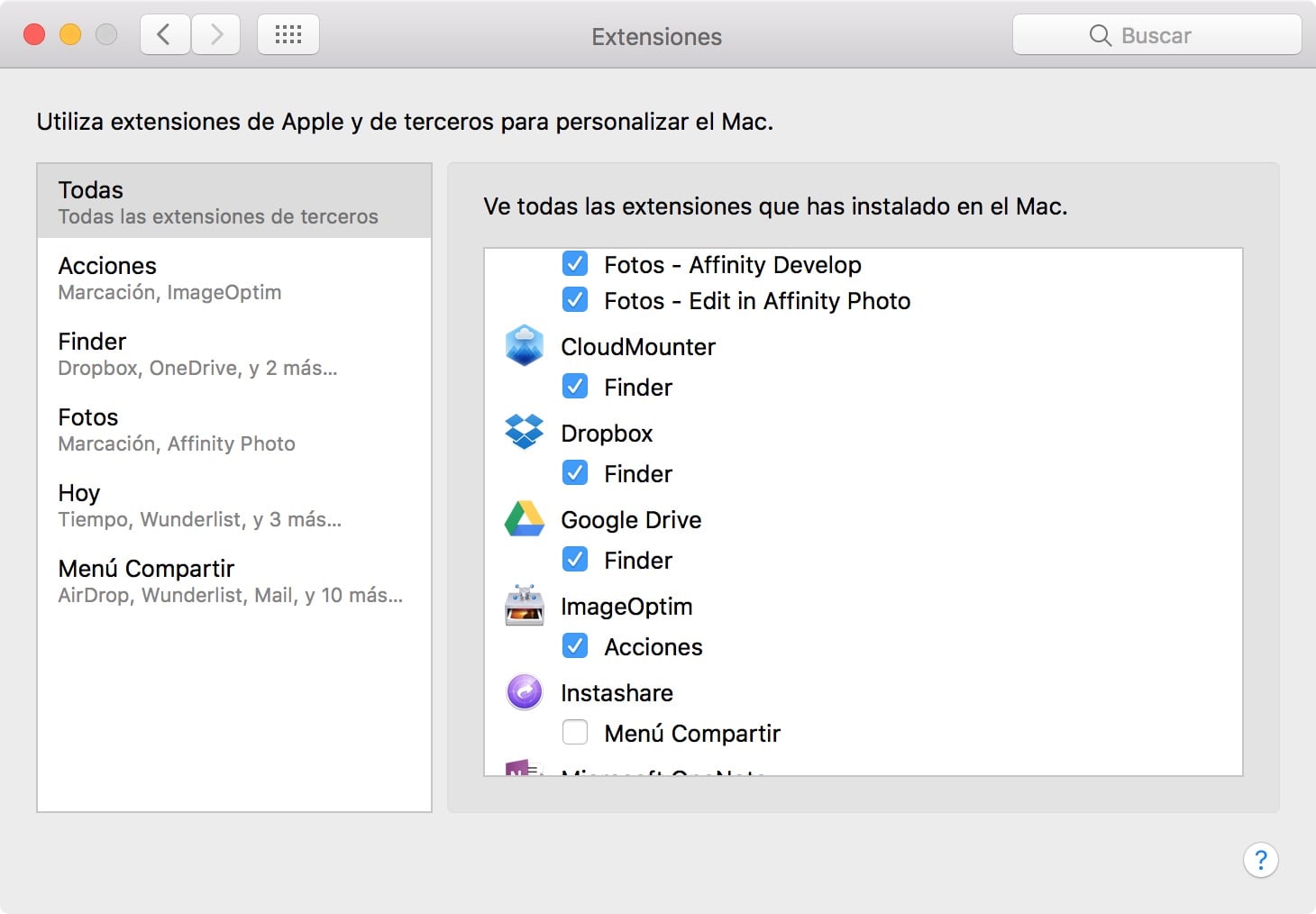
Task: Switch to the Hoy category
Action: pyautogui.click(x=234, y=504)
